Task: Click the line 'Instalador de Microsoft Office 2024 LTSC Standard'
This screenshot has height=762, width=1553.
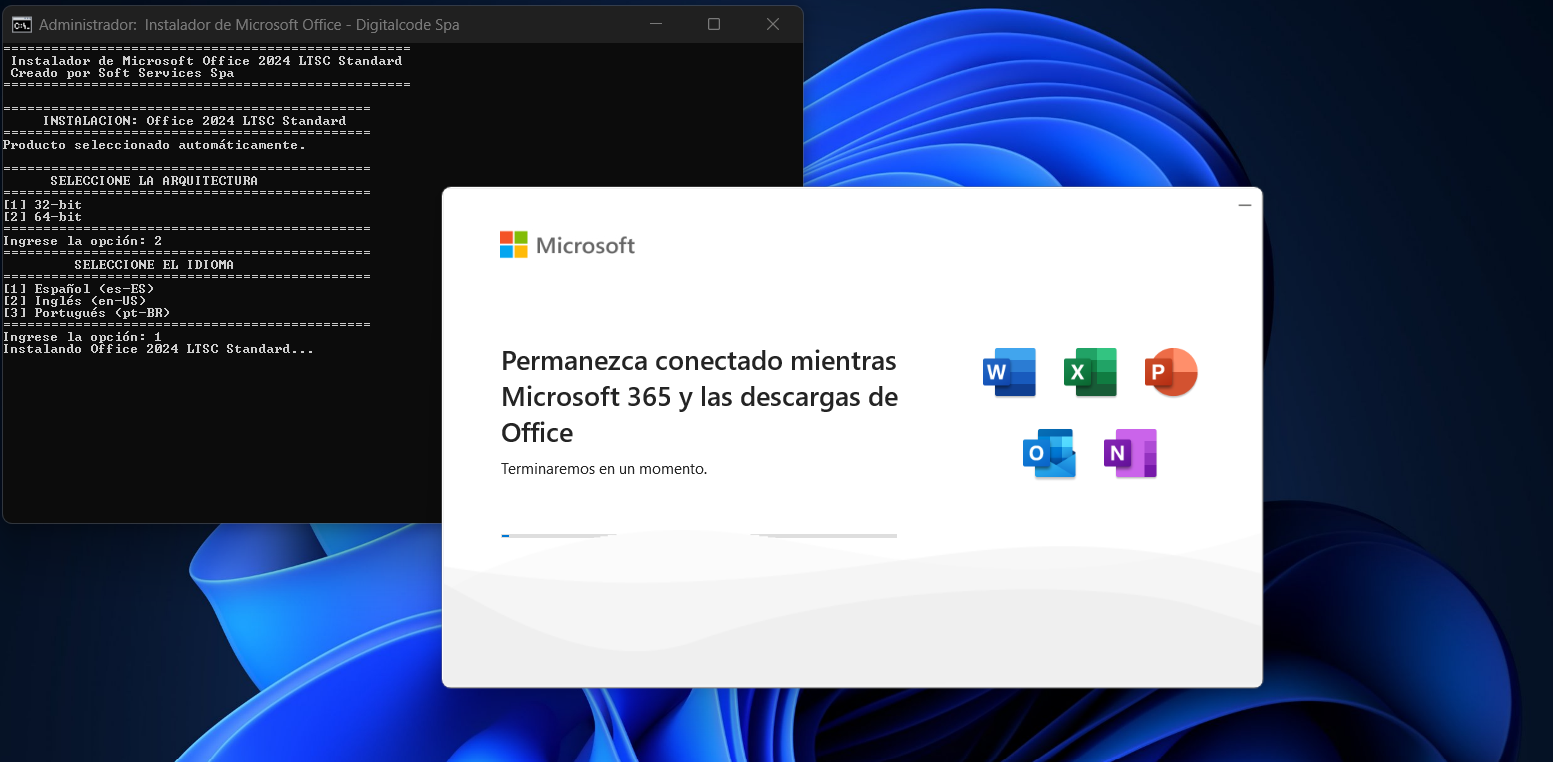Action: click(x=207, y=61)
